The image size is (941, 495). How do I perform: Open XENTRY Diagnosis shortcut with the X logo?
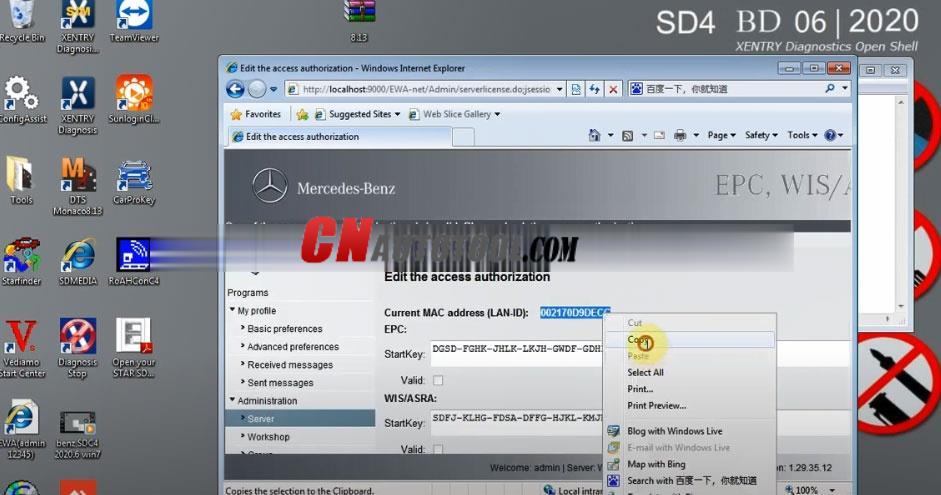coord(78,104)
